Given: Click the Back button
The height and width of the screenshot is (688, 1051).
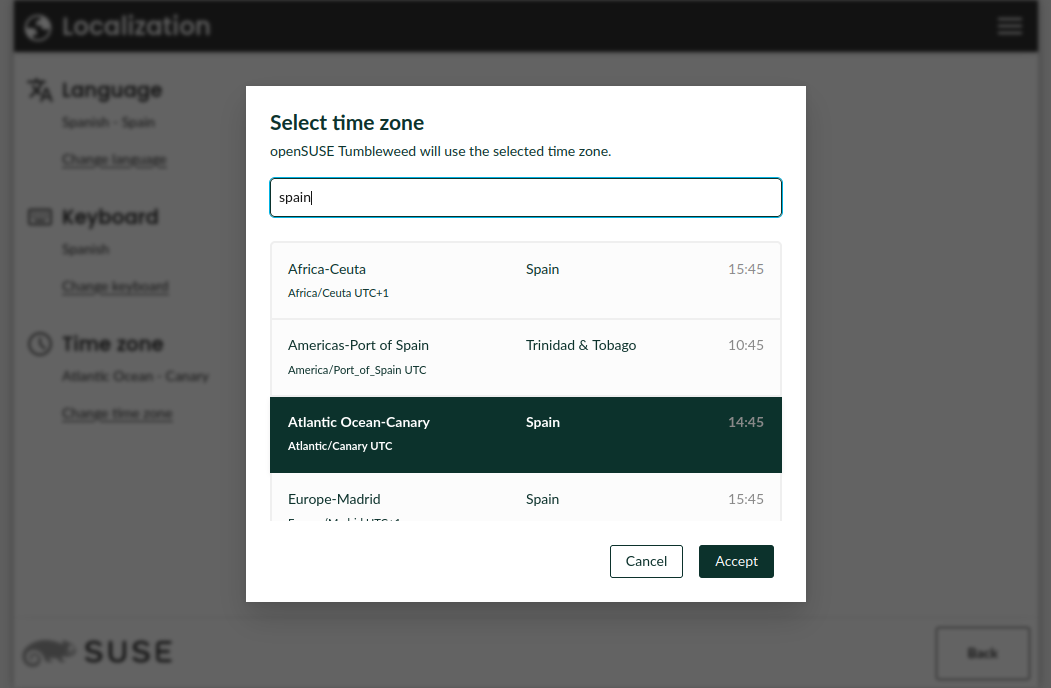Looking at the screenshot, I should click(982, 653).
